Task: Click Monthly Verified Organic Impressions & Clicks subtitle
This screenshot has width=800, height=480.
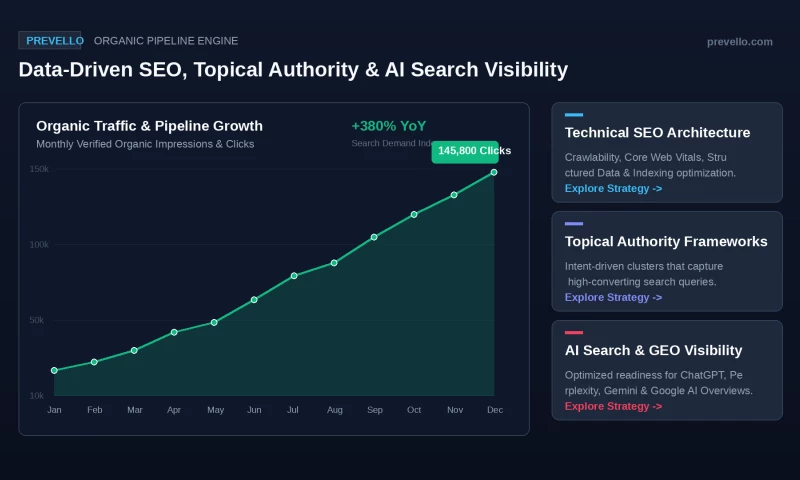Action: [145, 144]
